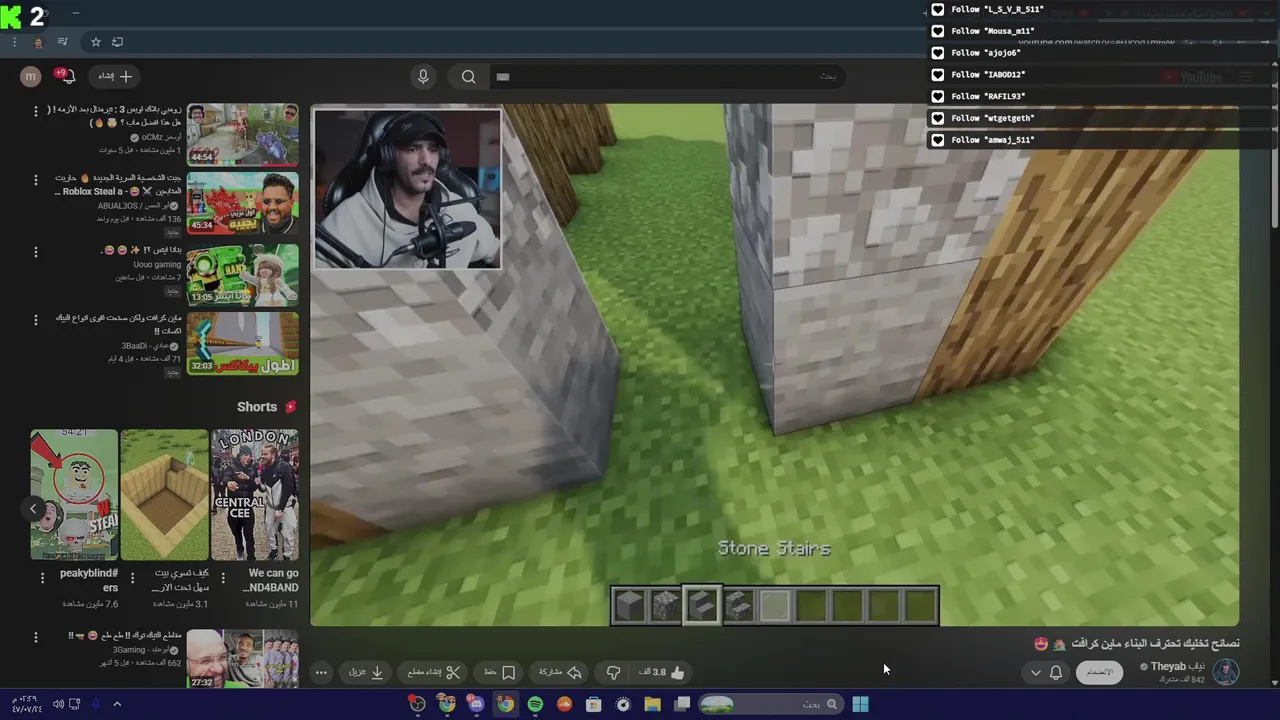
Task: Click the ABUAL3OS channel name
Action: pos(139,206)
